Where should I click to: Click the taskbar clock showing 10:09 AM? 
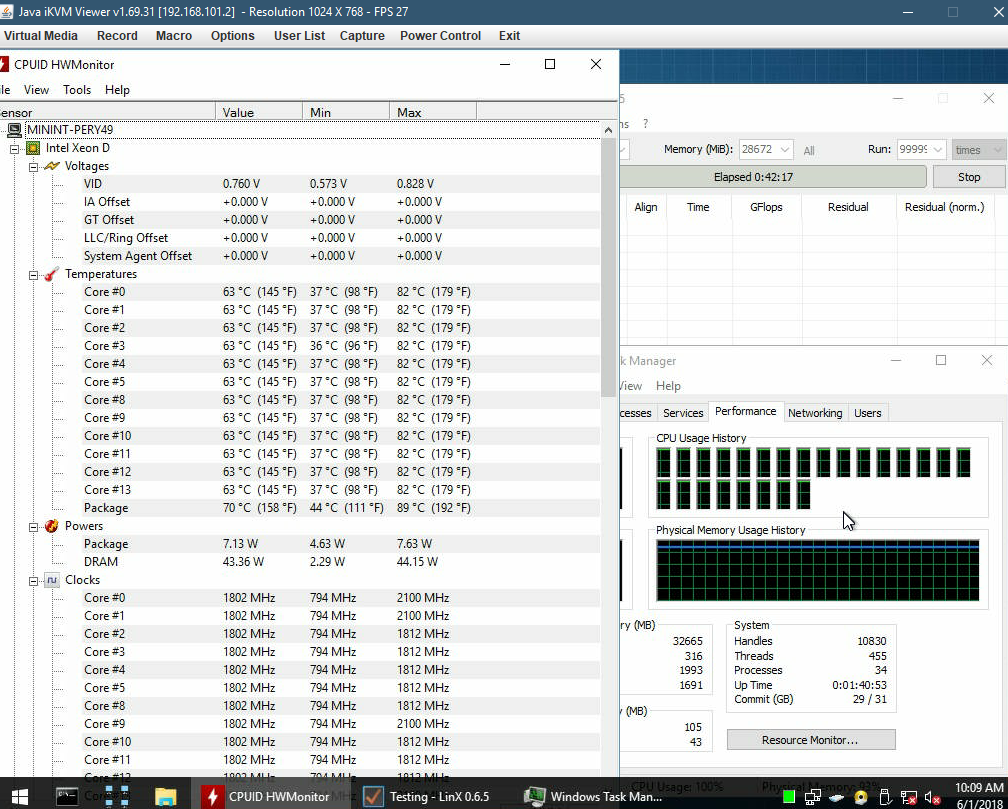[979, 796]
